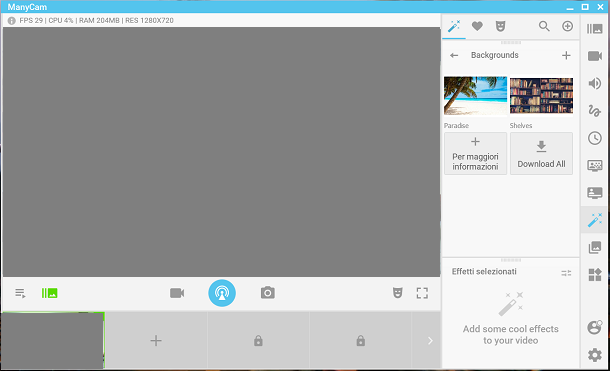Image resolution: width=610 pixels, height=371 pixels.
Task: Maximize the ManyCam window
Action: (585, 7)
